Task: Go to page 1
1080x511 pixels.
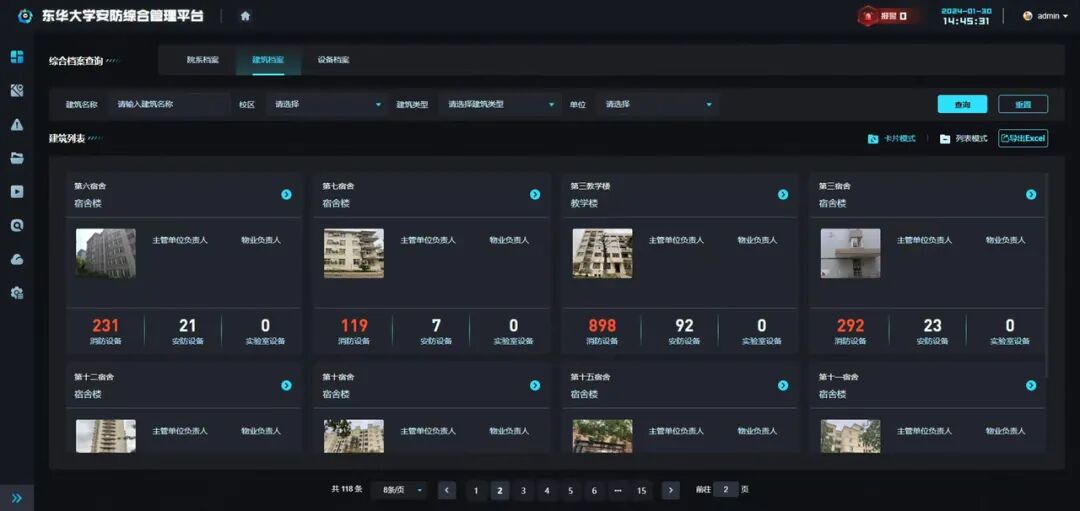Action: (x=476, y=490)
